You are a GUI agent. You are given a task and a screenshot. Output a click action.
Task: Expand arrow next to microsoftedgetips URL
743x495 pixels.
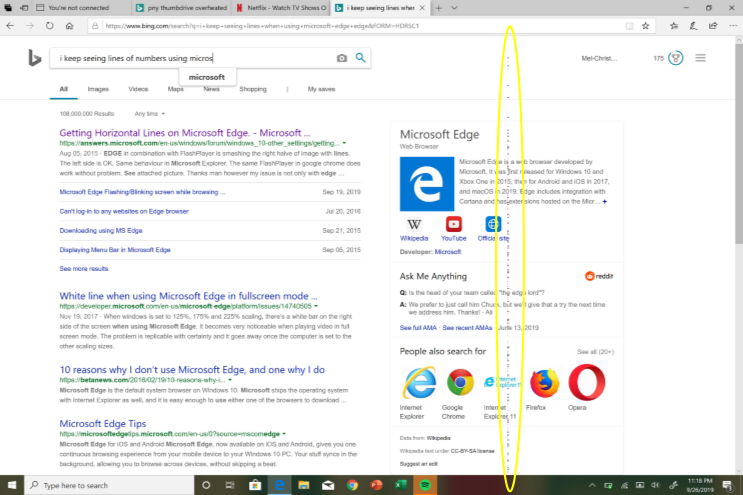point(284,434)
